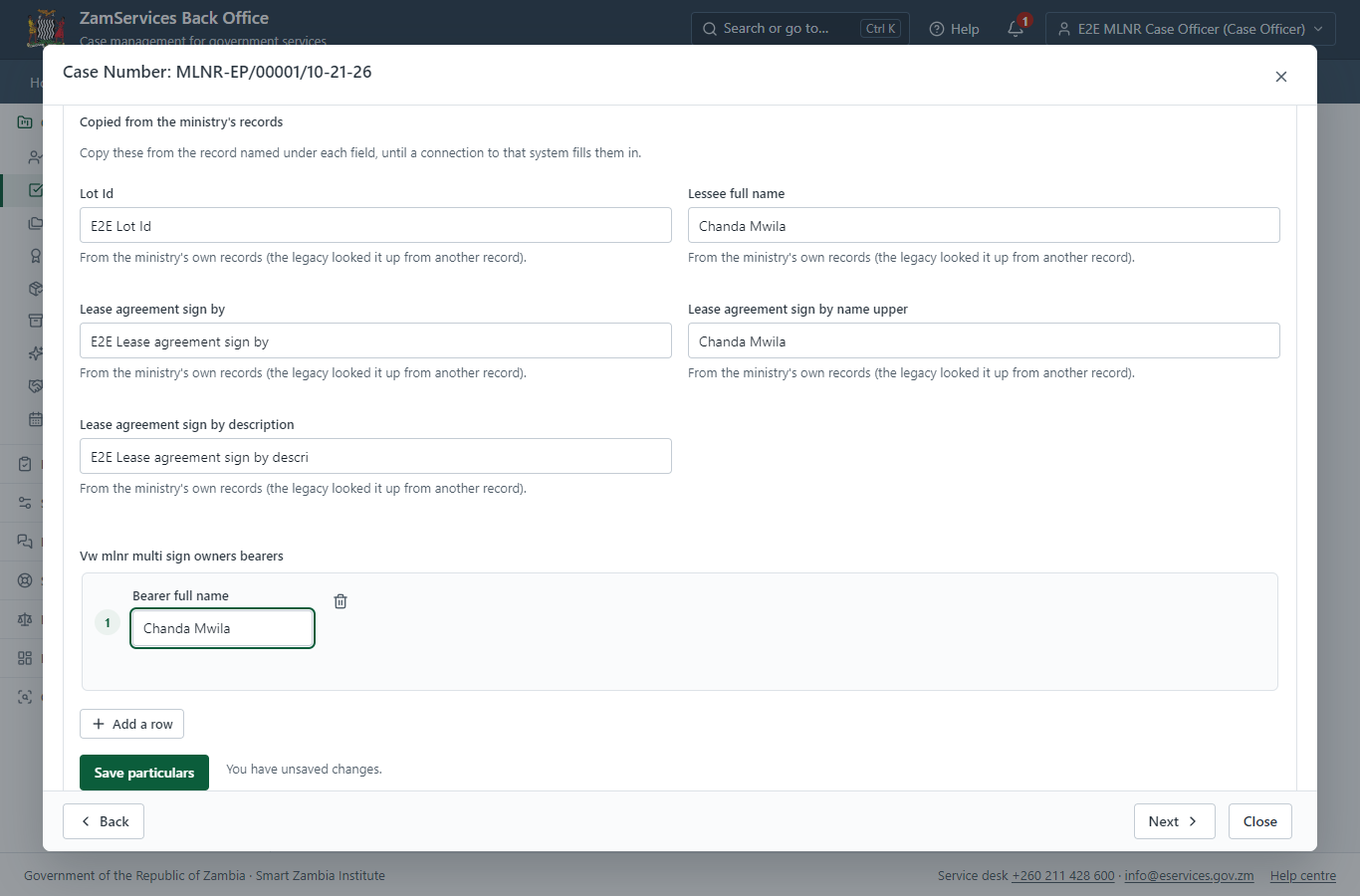This screenshot has width=1360, height=896.
Task: Close the case dialog with the X
Action: [x=1281, y=77]
